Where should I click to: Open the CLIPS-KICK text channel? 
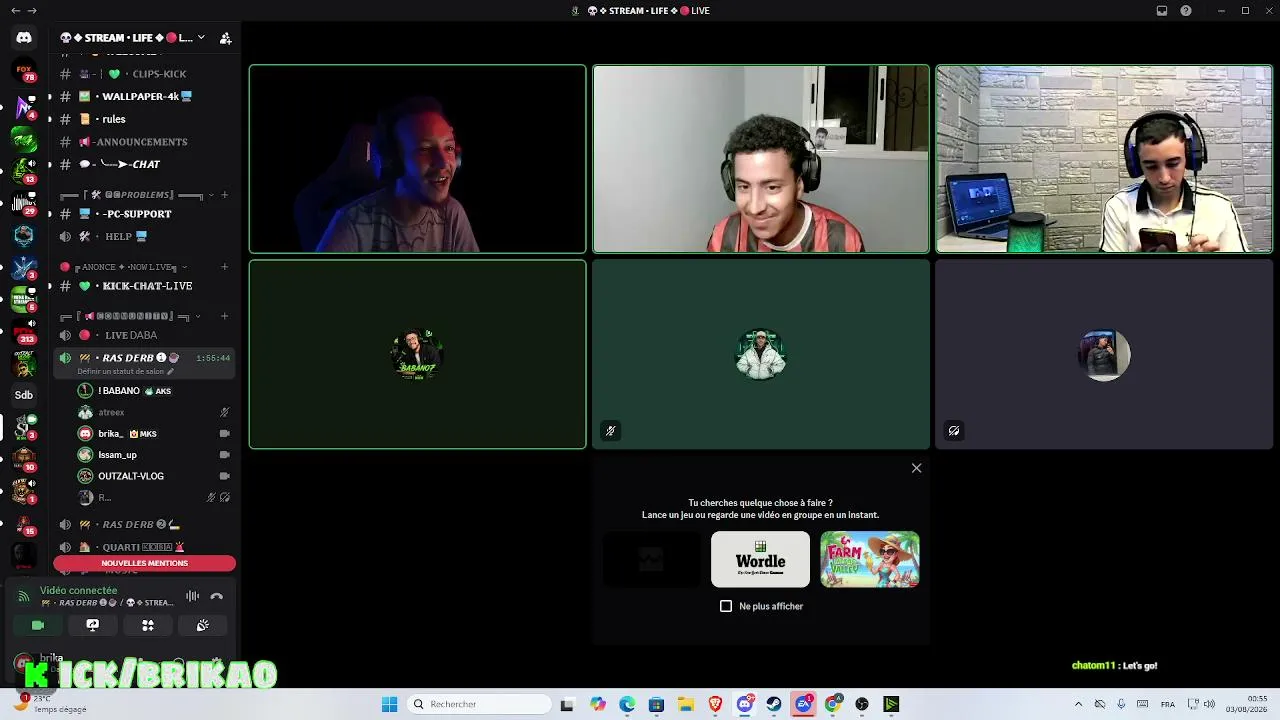pos(144,74)
